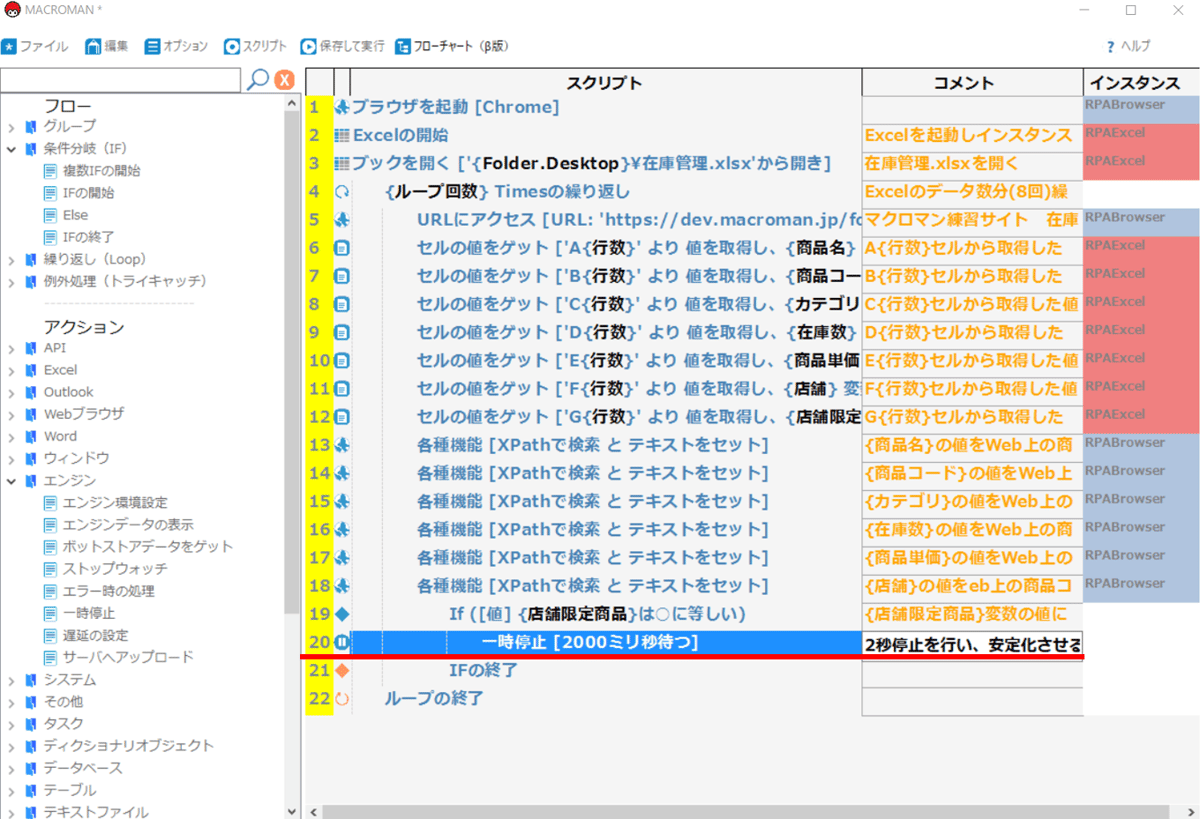Click browser icon on row 5
This screenshot has width=1200, height=819.
(x=342, y=219)
